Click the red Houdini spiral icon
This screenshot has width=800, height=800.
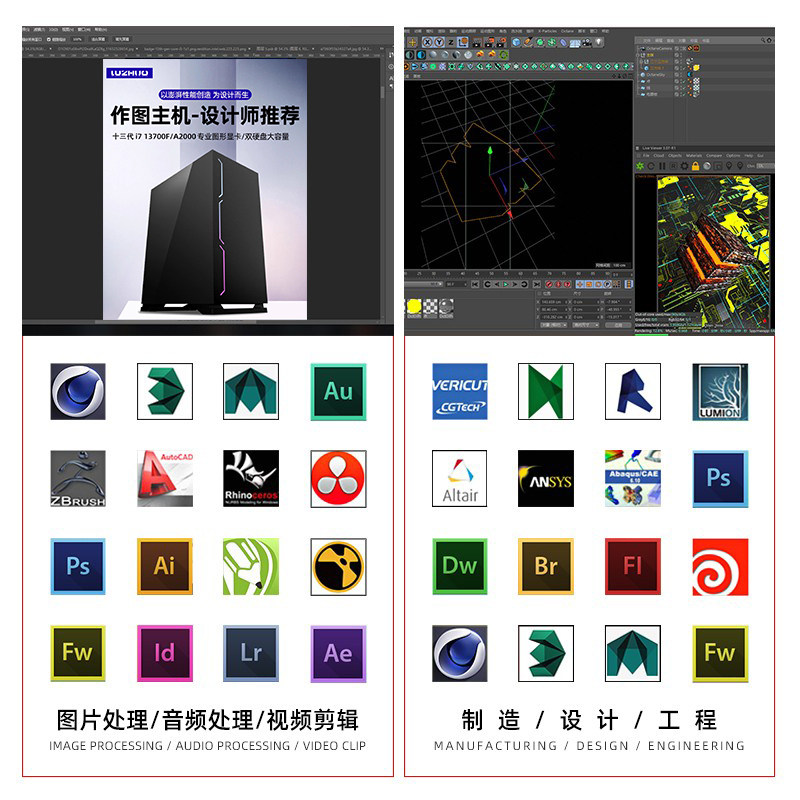720,566
